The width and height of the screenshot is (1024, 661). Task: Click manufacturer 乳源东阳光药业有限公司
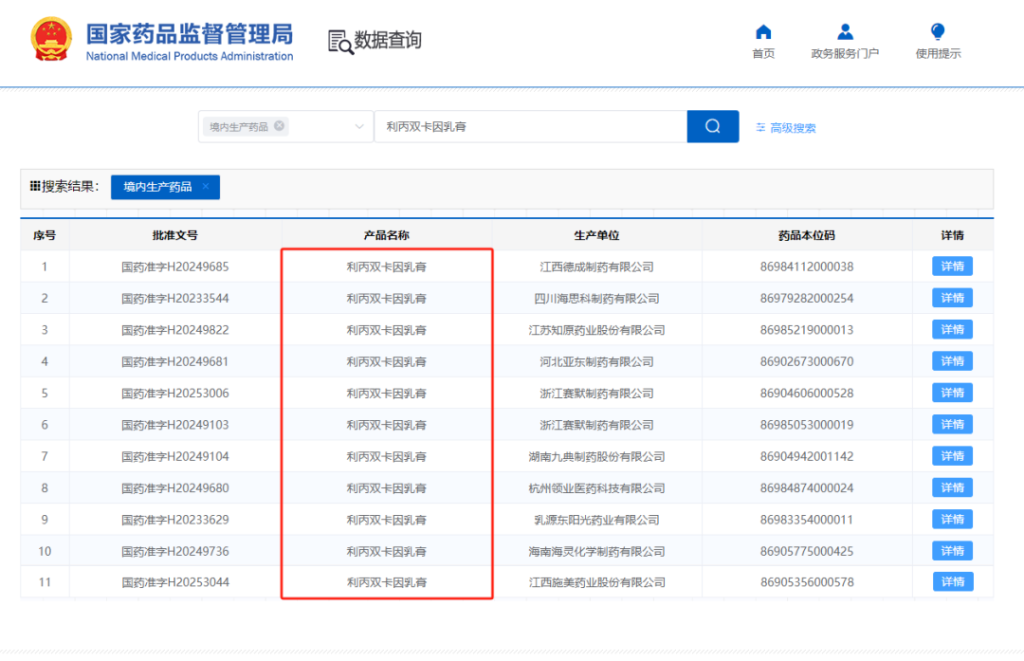click(597, 520)
